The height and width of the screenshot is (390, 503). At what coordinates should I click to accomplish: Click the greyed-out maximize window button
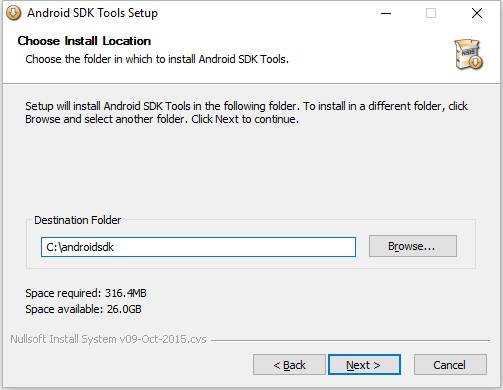point(431,13)
